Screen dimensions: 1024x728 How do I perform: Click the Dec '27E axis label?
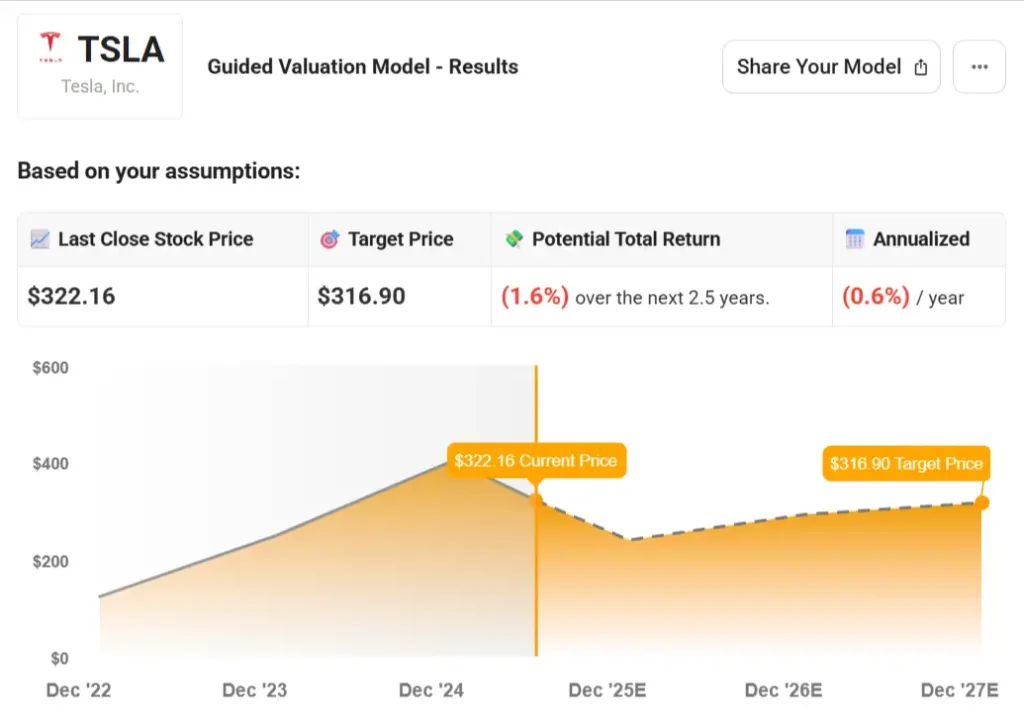pos(959,690)
